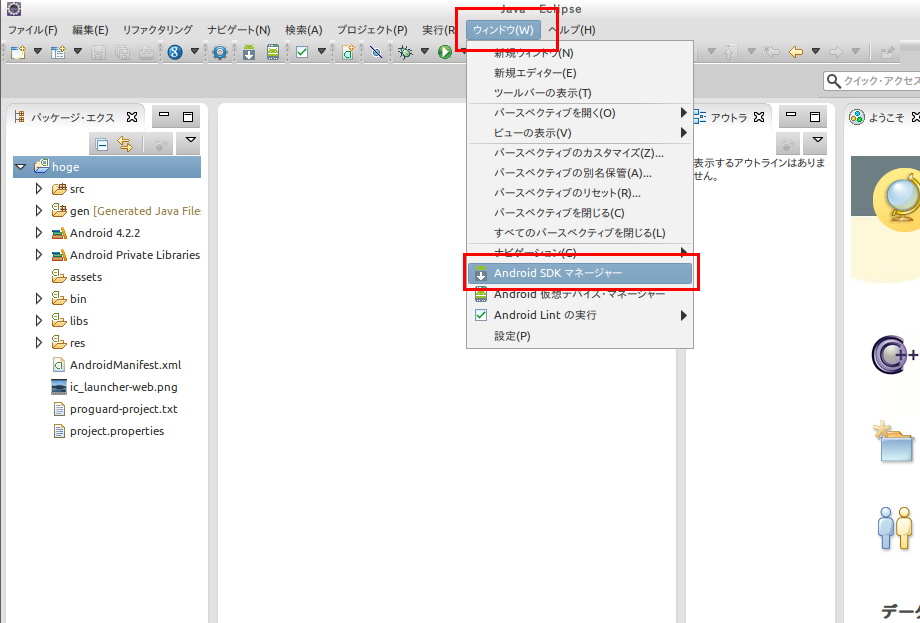
Task: Open the 検索(A) menu
Action: pyautogui.click(x=304, y=30)
